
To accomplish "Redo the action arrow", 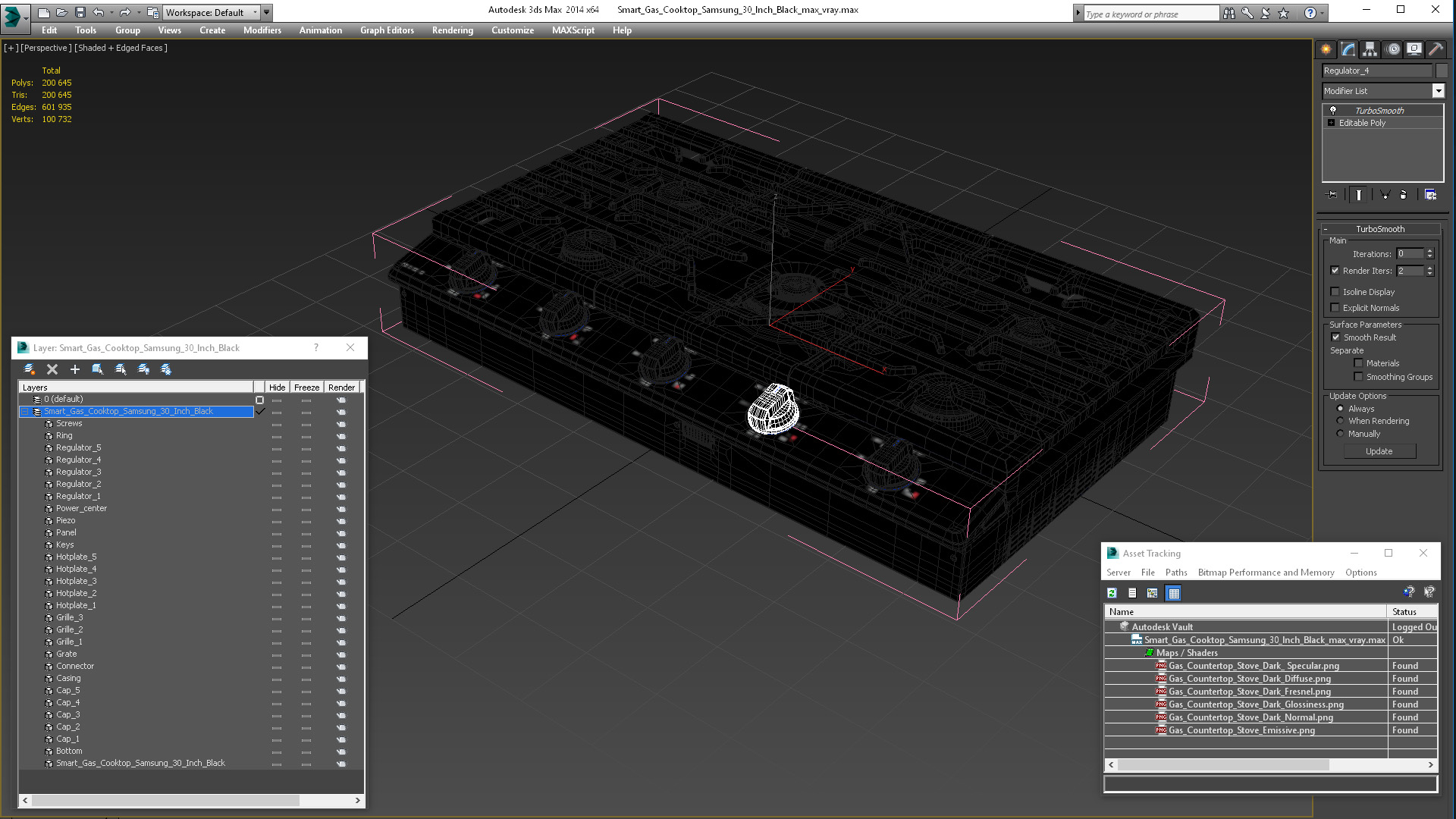I will (x=125, y=12).
